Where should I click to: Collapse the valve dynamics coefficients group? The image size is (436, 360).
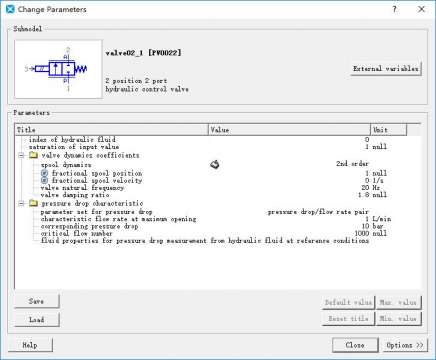(21, 155)
